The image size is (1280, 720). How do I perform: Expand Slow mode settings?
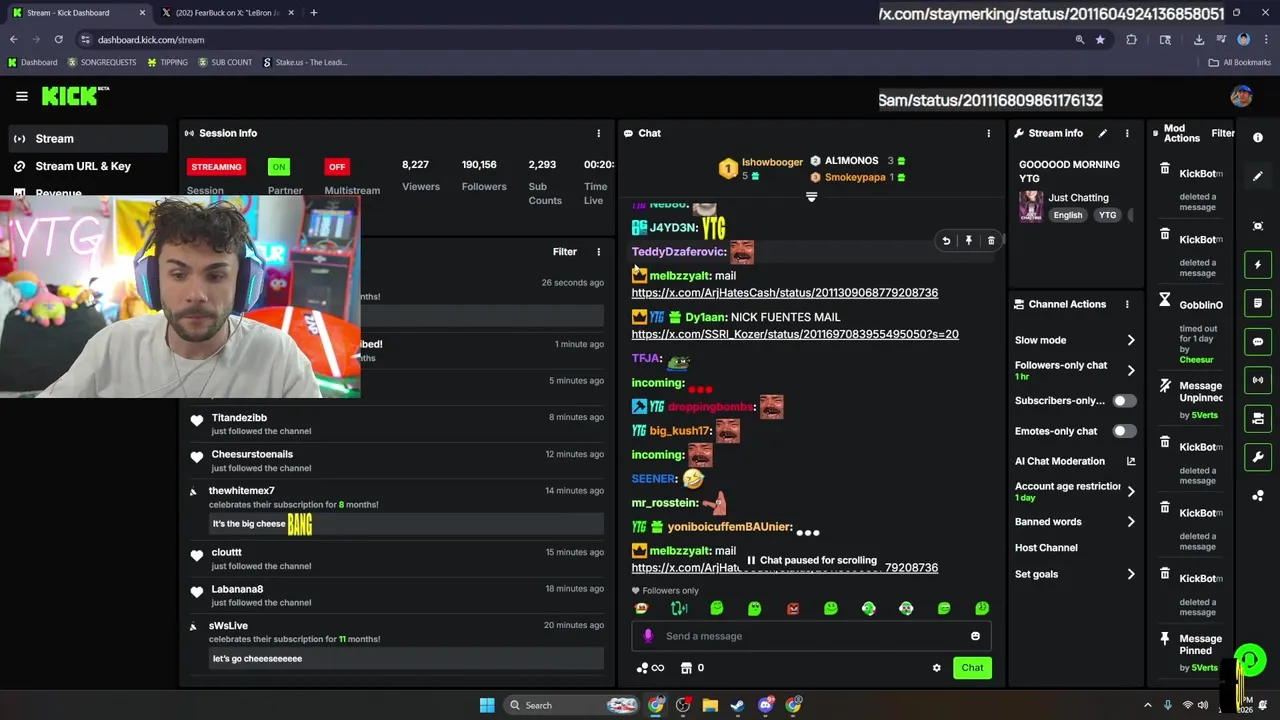pos(1131,340)
